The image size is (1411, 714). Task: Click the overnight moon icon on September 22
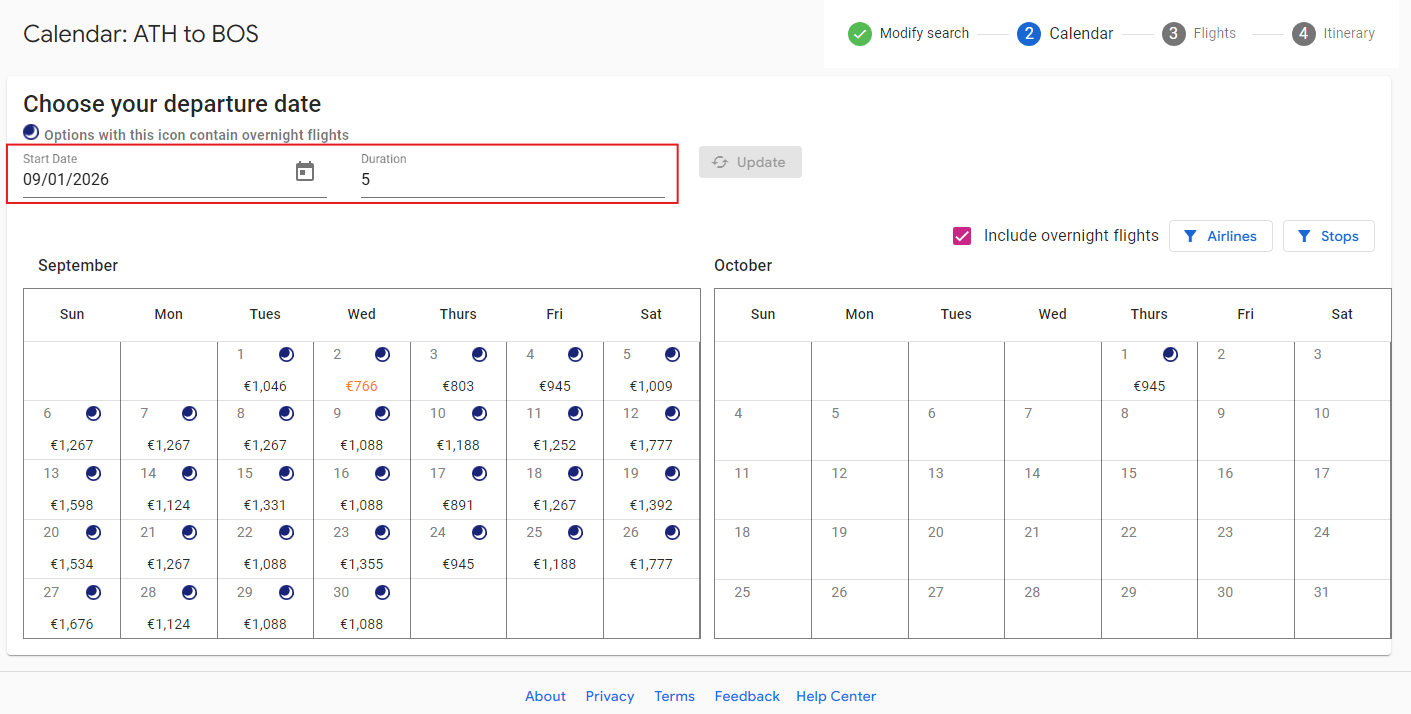pyautogui.click(x=286, y=532)
